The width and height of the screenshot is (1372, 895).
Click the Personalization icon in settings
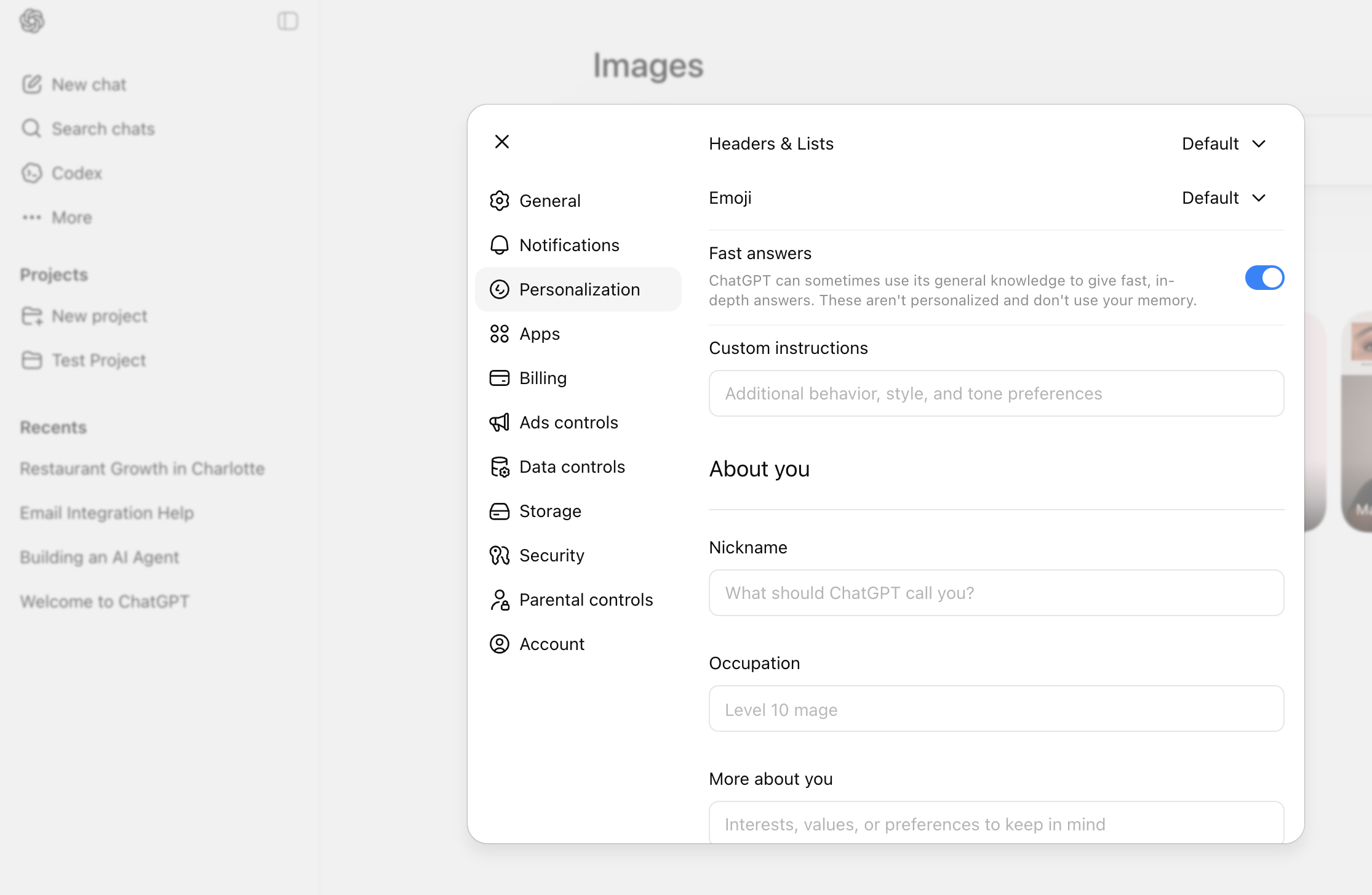500,289
